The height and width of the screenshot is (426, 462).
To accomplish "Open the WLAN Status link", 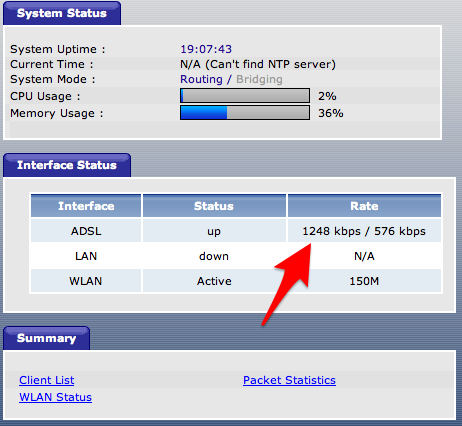I will (55, 397).
